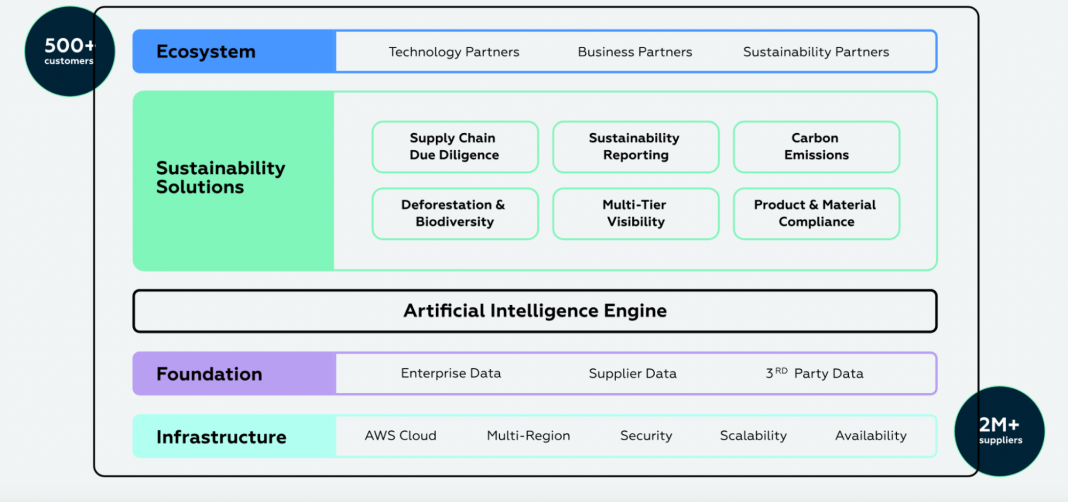This screenshot has width=1068, height=502.
Task: Click the 3rd Party Data label
Action: click(x=814, y=374)
